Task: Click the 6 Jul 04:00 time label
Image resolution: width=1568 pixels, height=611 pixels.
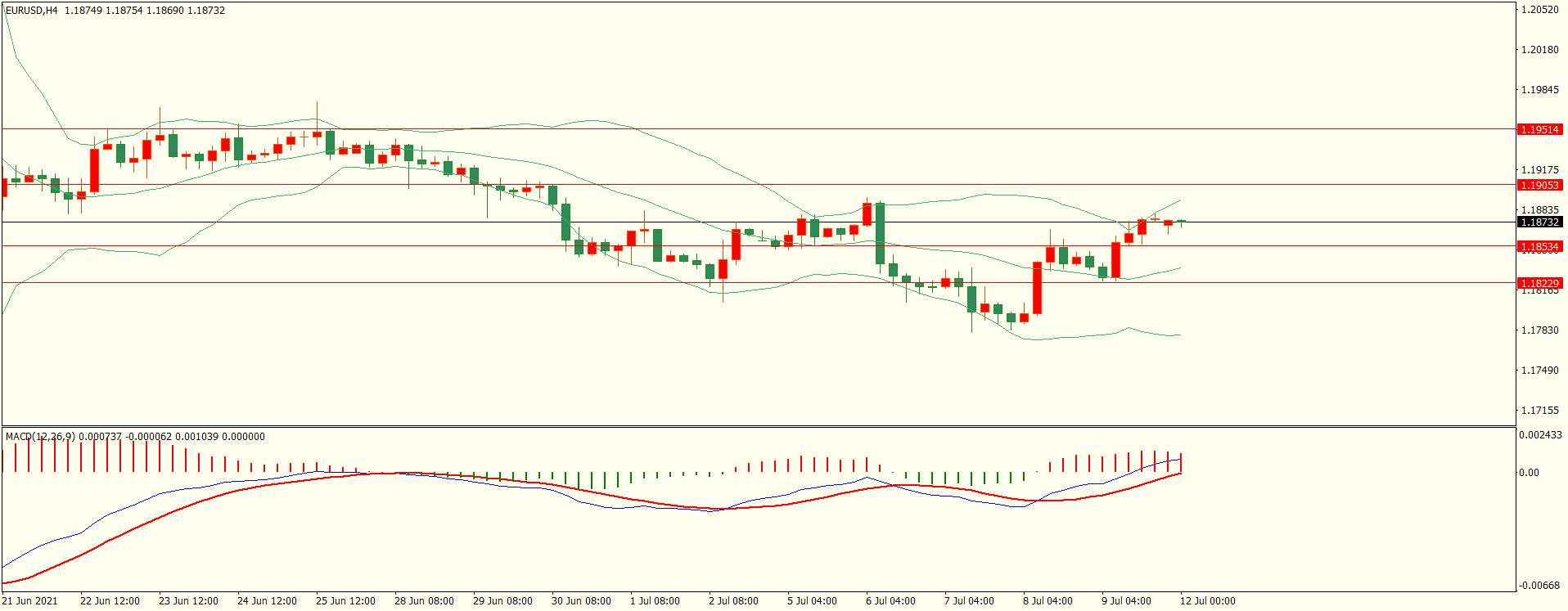Action: click(x=890, y=601)
